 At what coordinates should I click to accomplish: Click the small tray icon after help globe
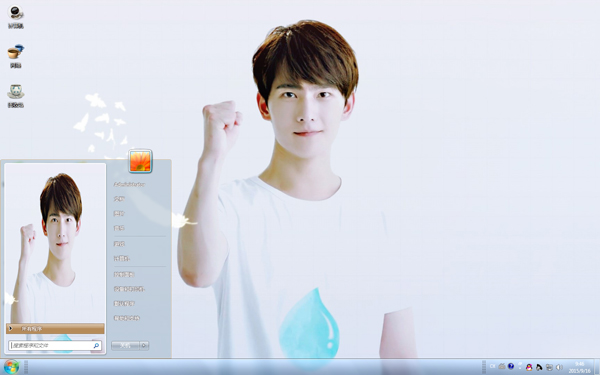[x=520, y=365]
